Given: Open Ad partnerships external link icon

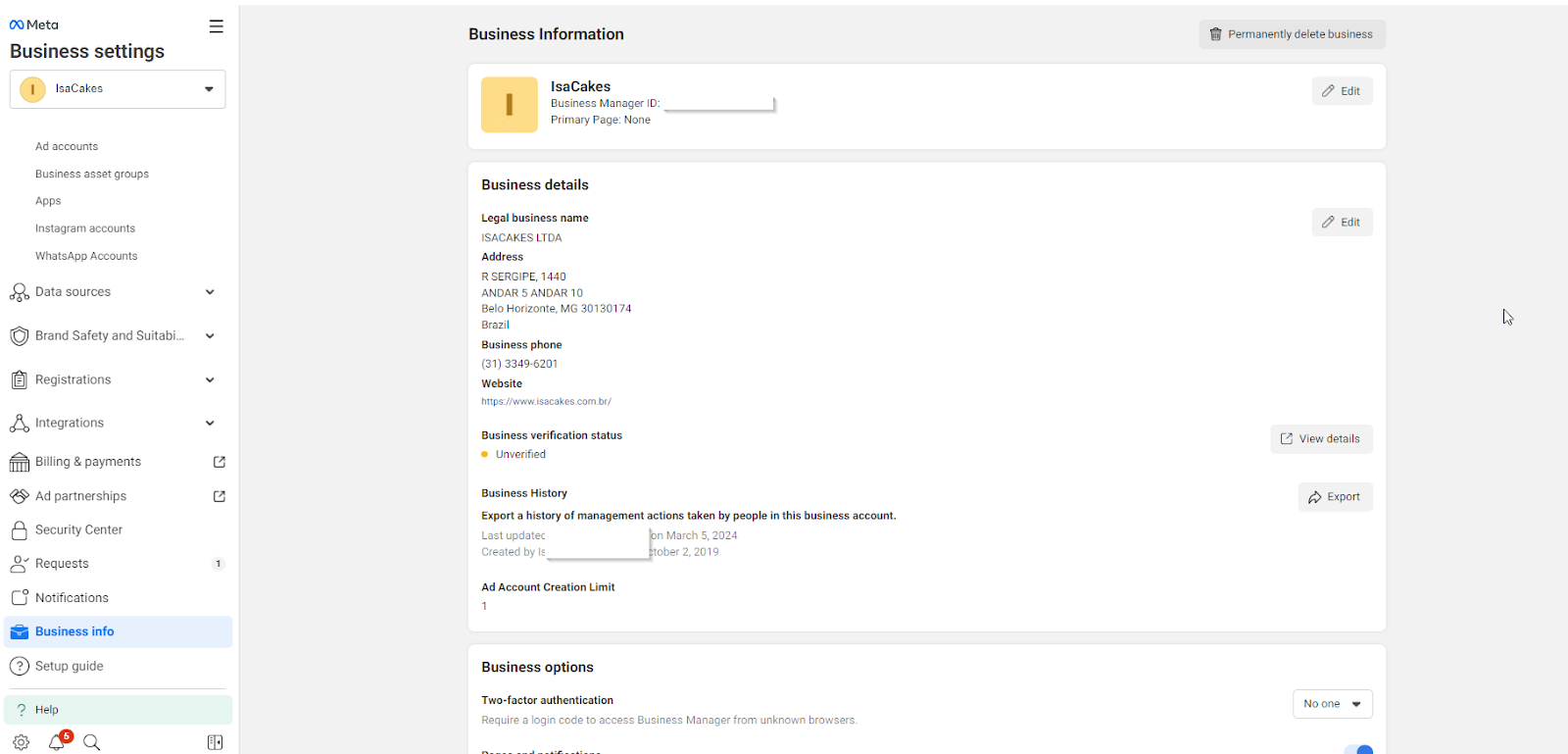Looking at the screenshot, I should pyautogui.click(x=220, y=496).
